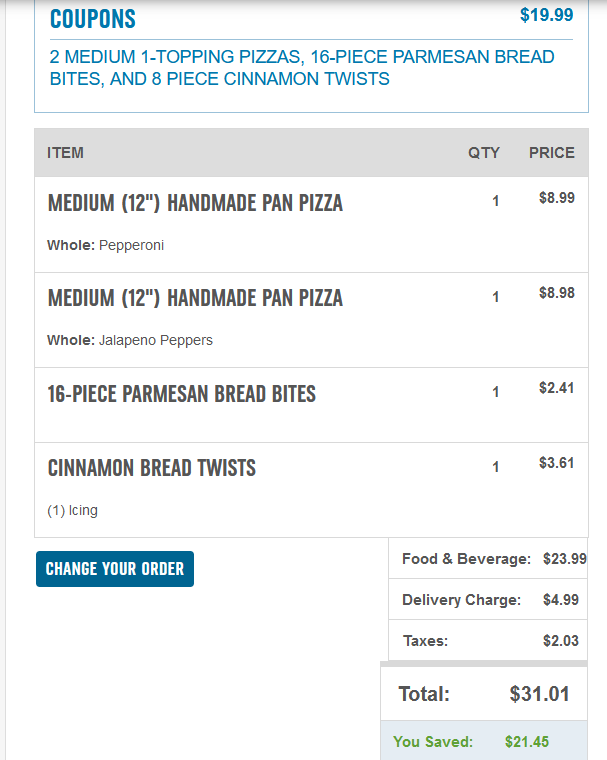Click the Icing option text
The height and width of the screenshot is (760, 607).
[x=72, y=511]
